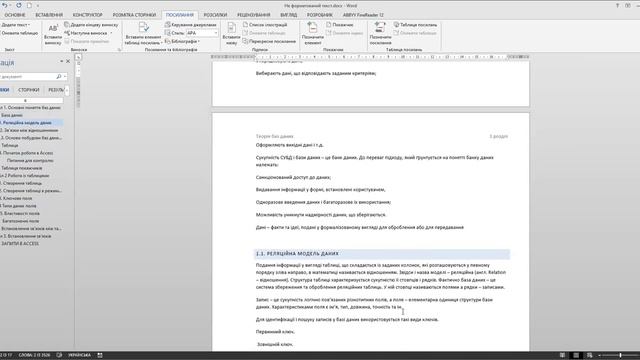The height and width of the screenshot is (360, 640).
Task: Select heading 'База даних' in navigation
Action: point(12,116)
